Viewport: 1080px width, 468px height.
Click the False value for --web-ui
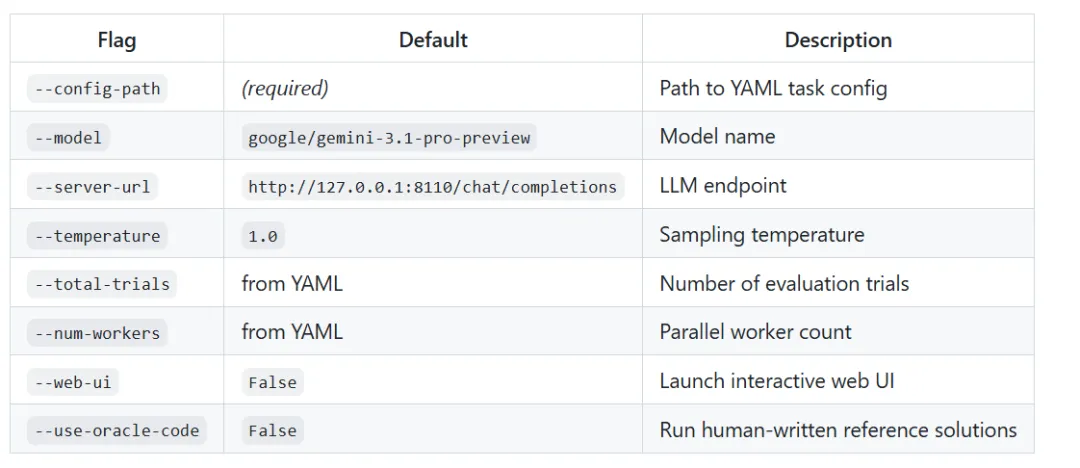point(272,382)
